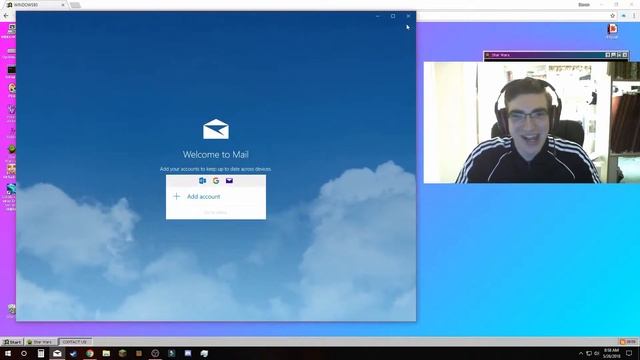Viewport: 640px width, 360px height.
Task: Click the Chrome extension icon beside star
Action: pyautogui.click(x=624, y=16)
